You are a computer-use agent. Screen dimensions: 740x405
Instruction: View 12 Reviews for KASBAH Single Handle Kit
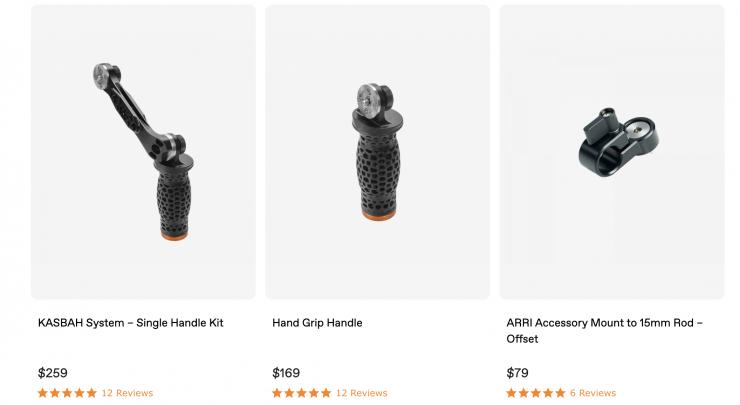pyautogui.click(x=127, y=393)
